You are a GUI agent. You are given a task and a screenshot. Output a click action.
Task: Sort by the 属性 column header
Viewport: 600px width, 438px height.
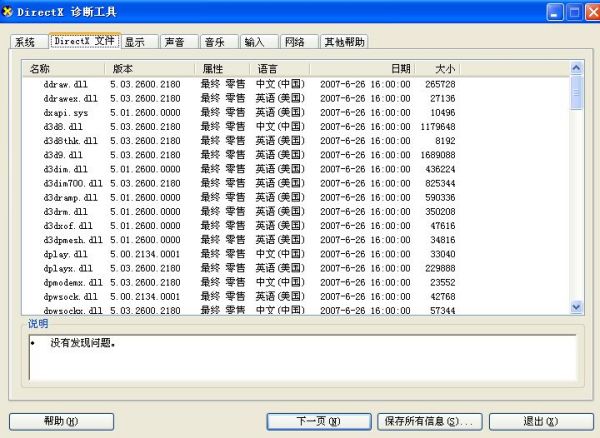222,69
